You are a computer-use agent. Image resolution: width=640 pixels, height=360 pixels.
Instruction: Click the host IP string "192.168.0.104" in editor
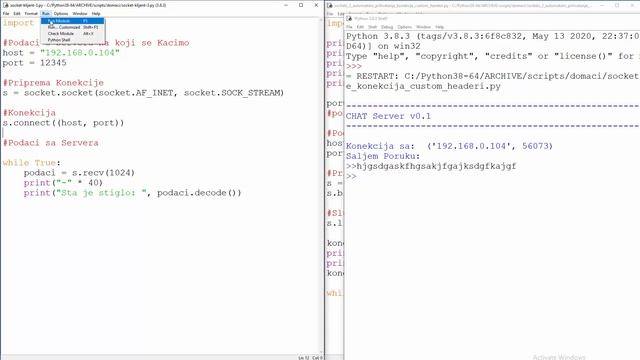80,53
